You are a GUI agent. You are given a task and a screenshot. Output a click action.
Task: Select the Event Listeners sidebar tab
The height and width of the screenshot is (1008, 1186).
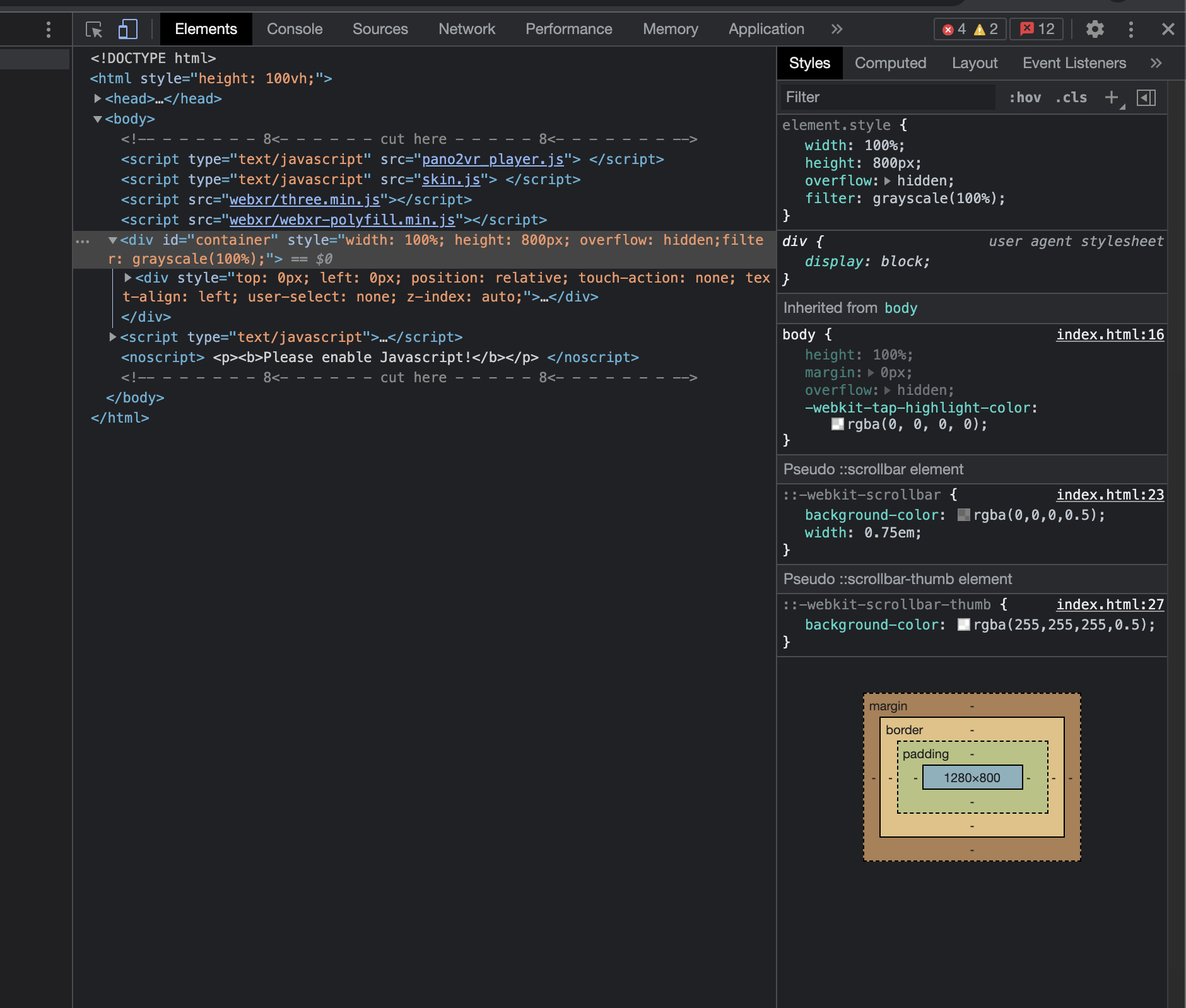(x=1074, y=63)
